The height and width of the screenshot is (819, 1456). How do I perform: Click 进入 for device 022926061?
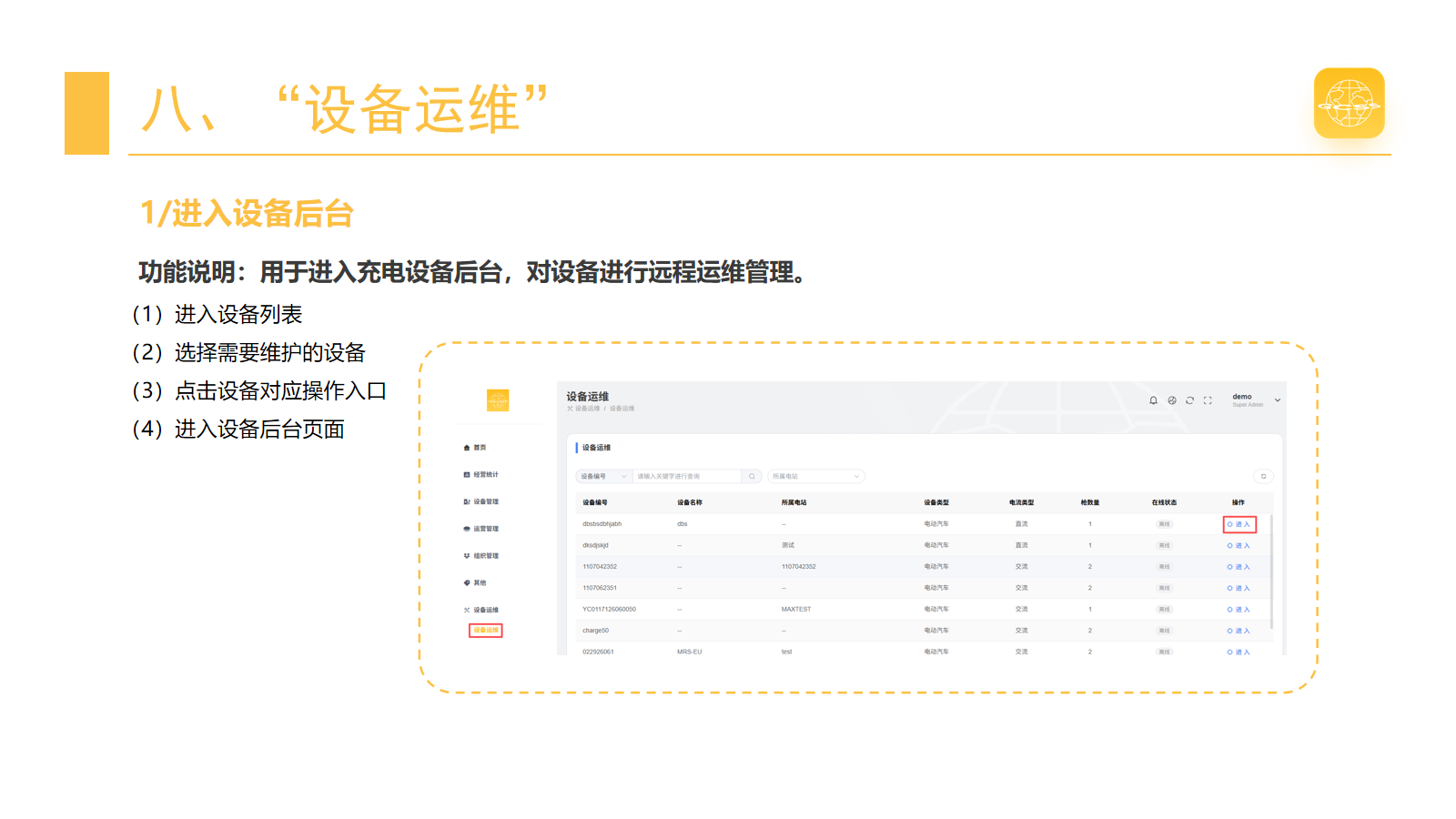click(1239, 652)
